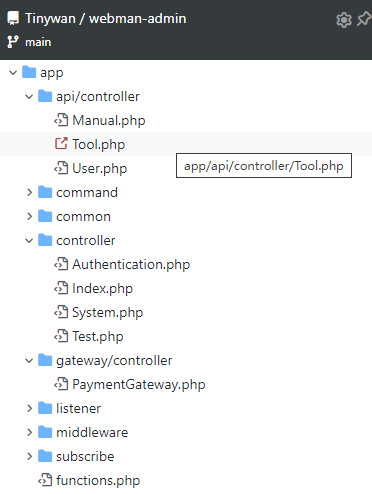Open the Tinywan owner link
The image size is (372, 494).
[50, 18]
